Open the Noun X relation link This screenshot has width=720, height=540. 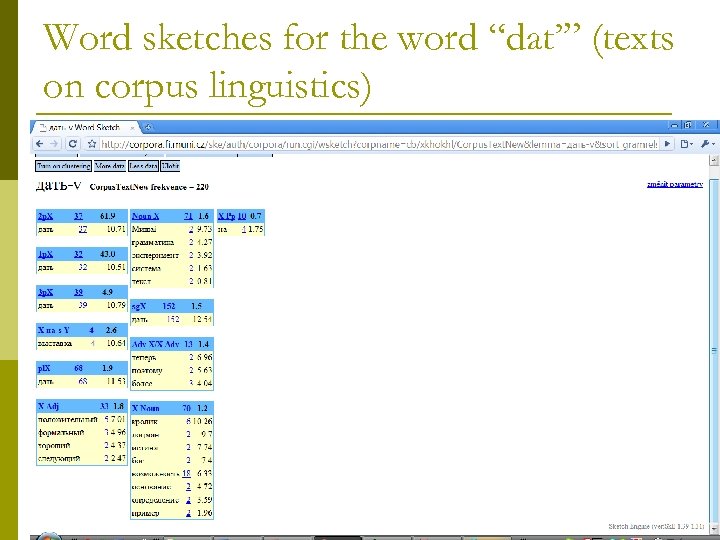(145, 216)
